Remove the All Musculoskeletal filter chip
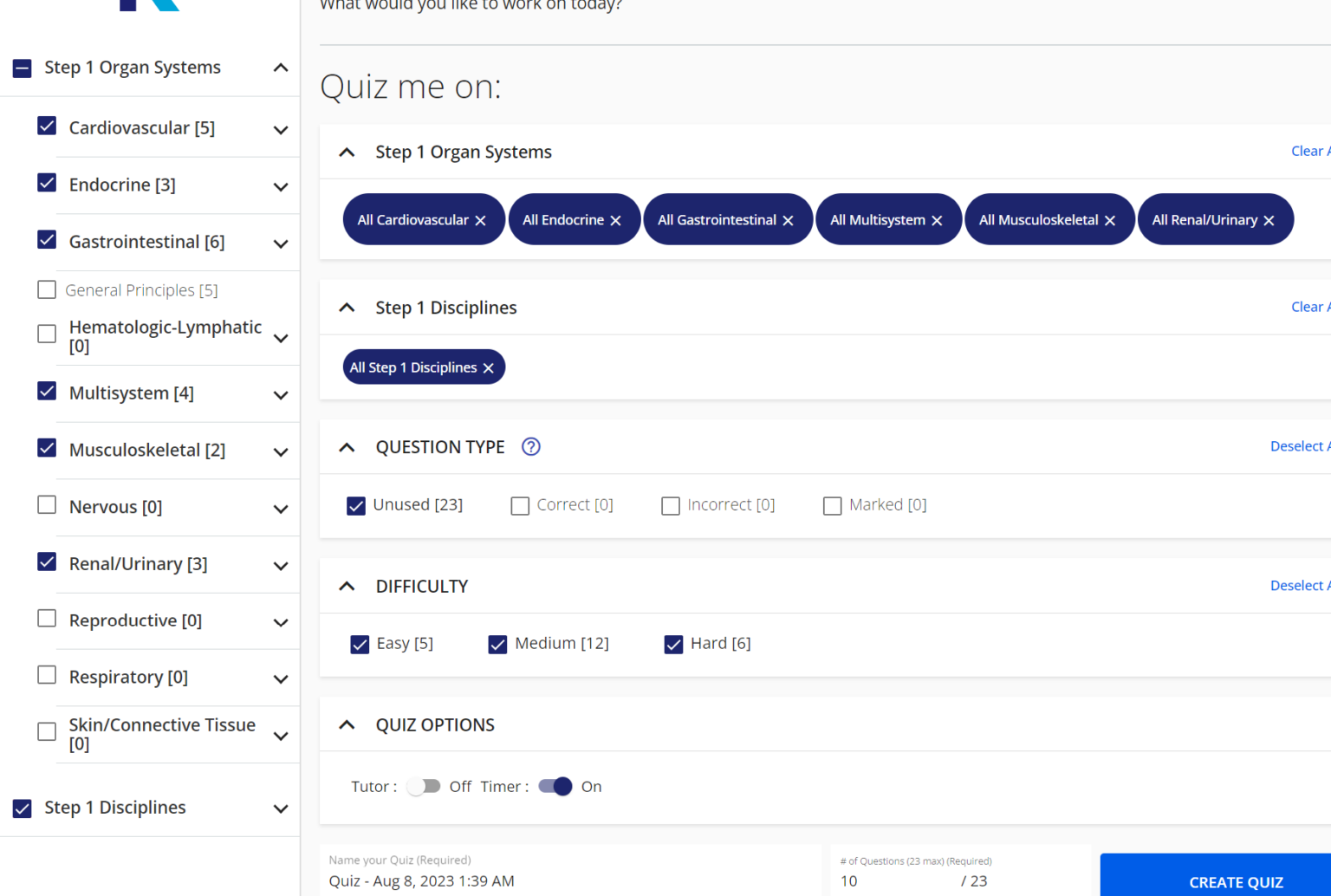 [1110, 219]
